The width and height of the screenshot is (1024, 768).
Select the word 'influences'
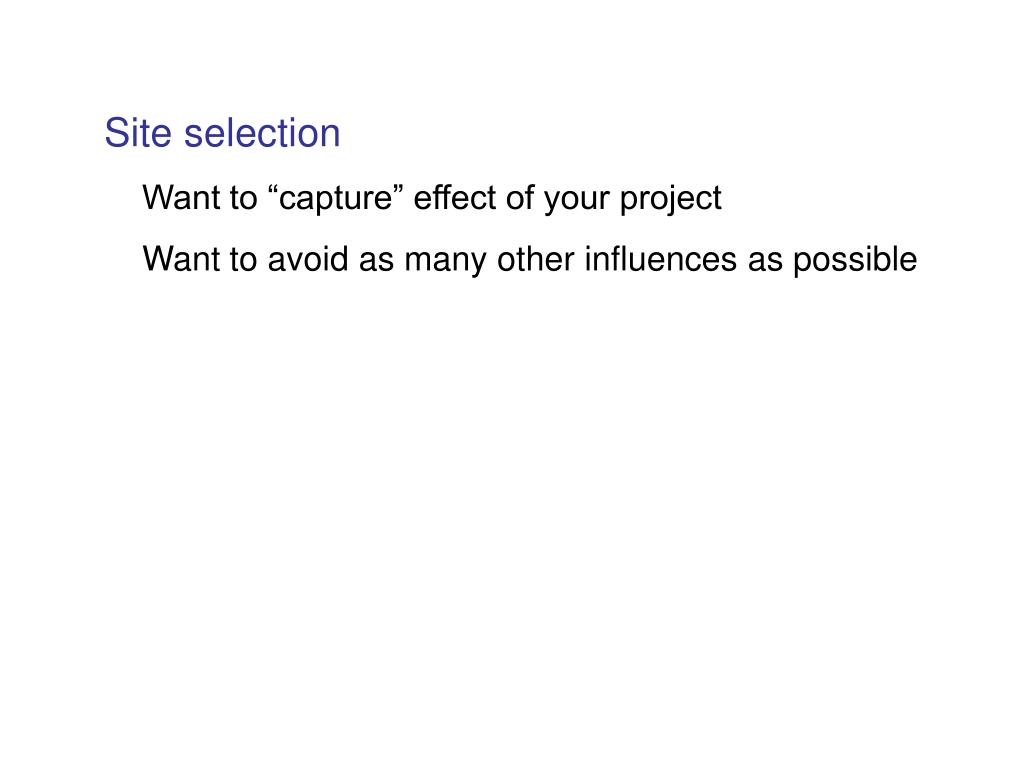(x=660, y=259)
